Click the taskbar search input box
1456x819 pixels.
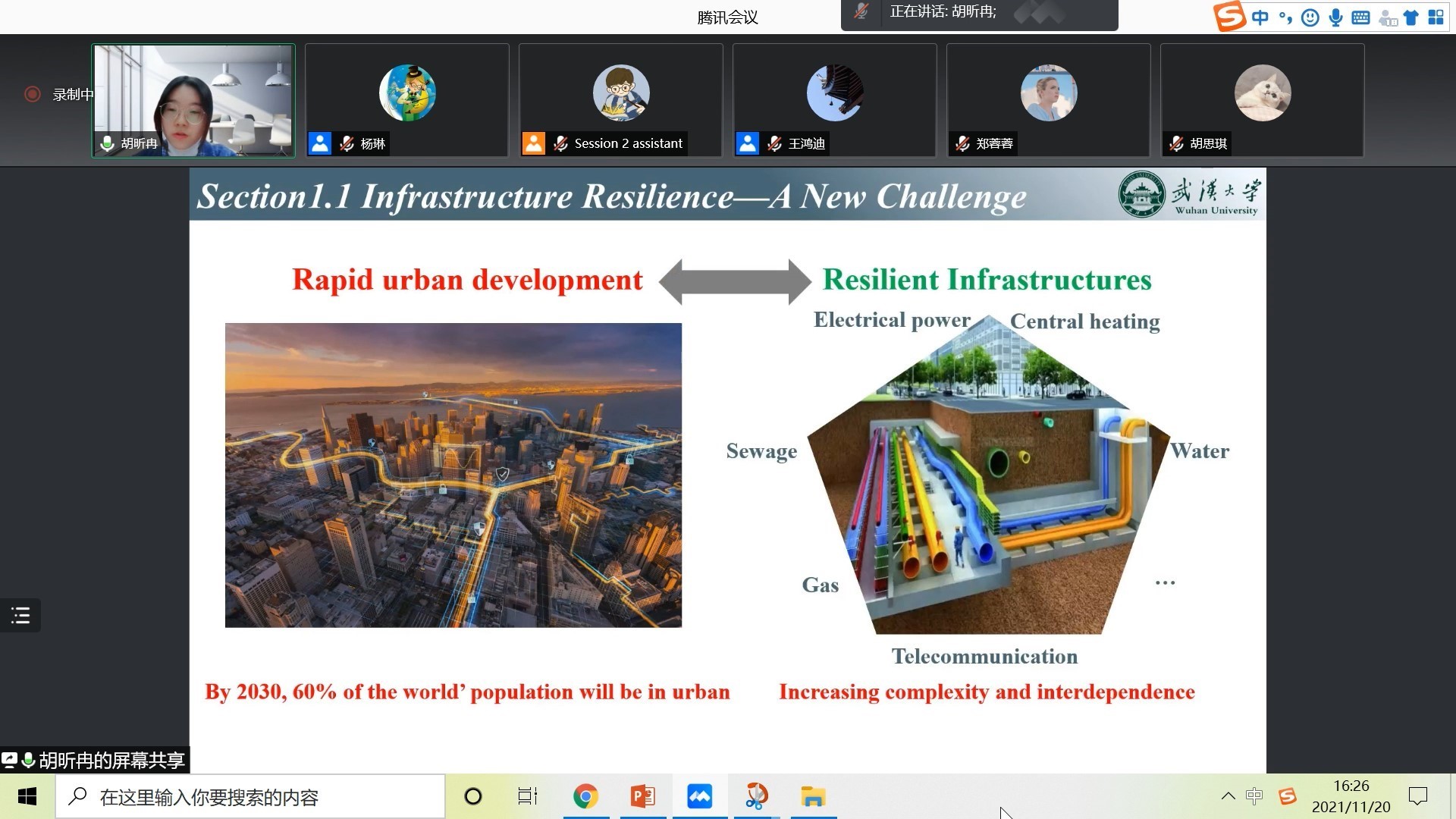pos(250,796)
